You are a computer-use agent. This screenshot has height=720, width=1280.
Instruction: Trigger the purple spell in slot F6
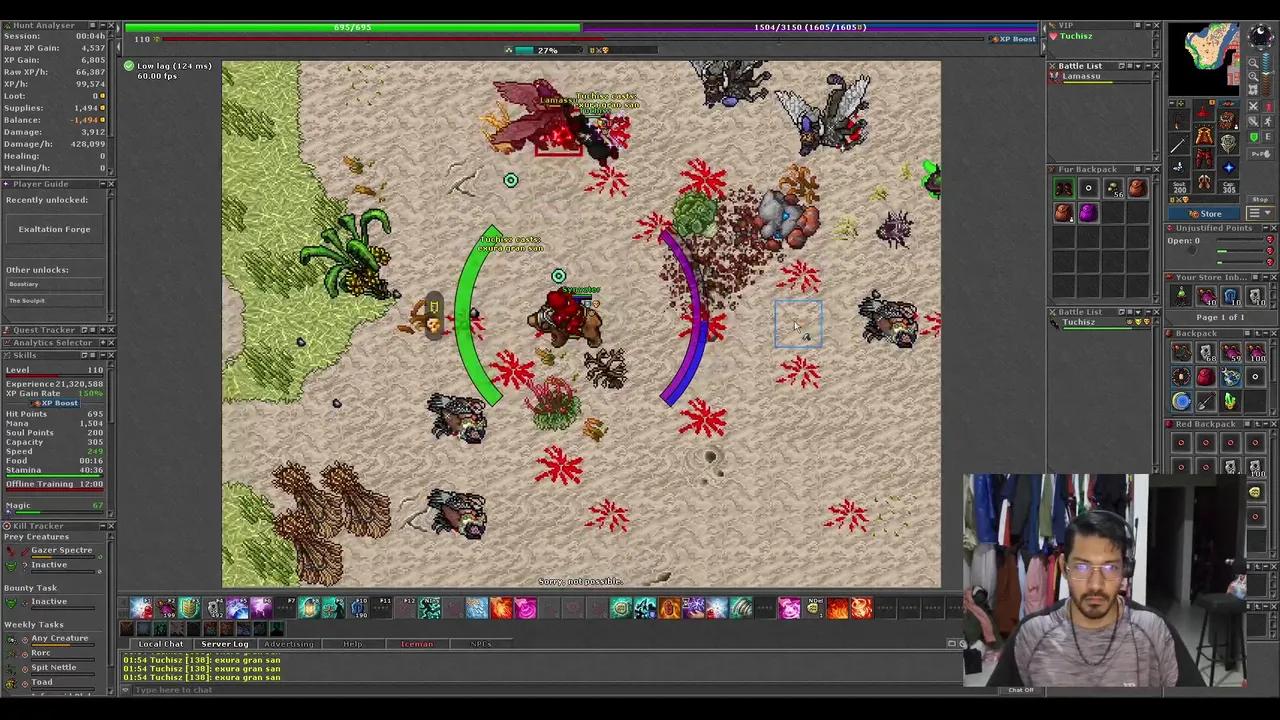pyautogui.click(x=261, y=608)
